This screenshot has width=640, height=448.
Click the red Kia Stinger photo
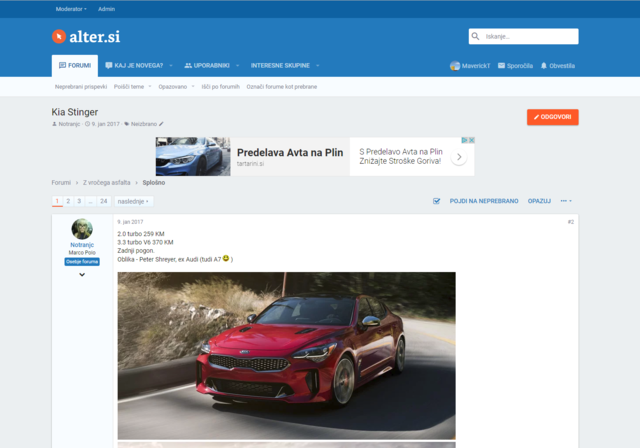tap(287, 356)
